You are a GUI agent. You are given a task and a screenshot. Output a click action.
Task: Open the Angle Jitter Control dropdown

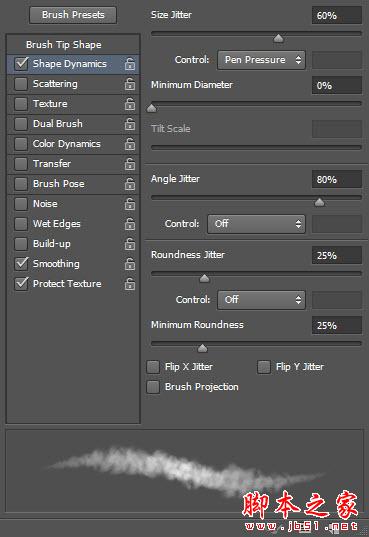256,224
